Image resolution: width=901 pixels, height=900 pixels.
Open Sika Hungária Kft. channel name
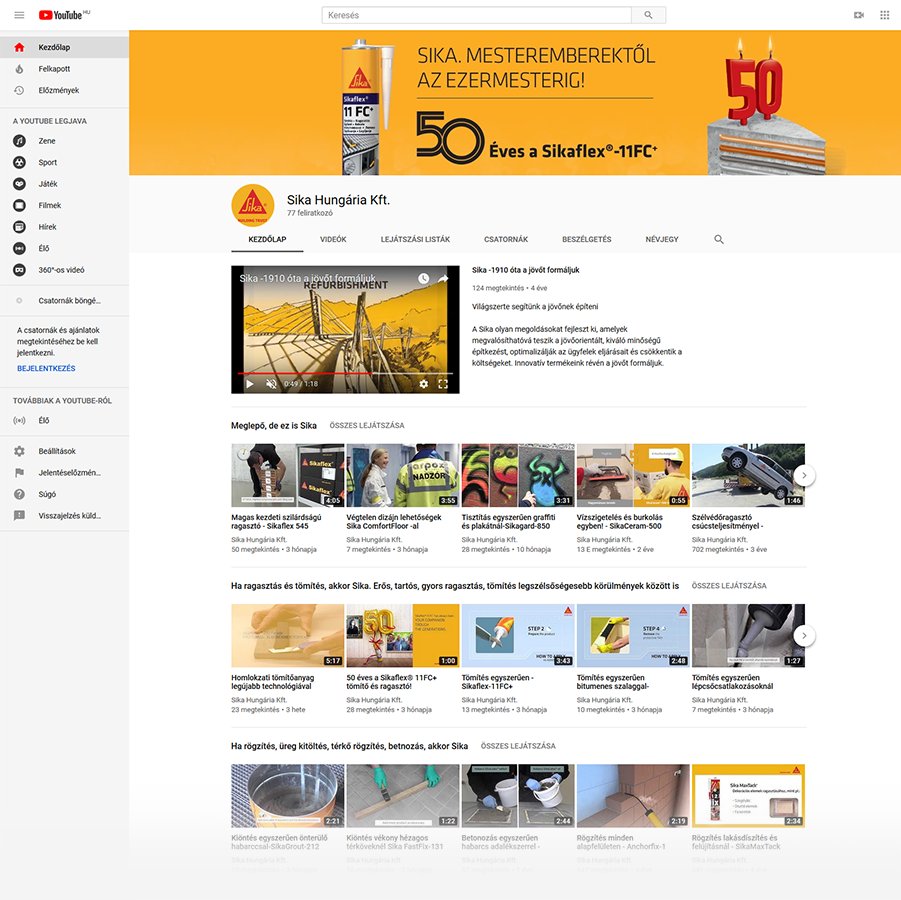coord(338,200)
